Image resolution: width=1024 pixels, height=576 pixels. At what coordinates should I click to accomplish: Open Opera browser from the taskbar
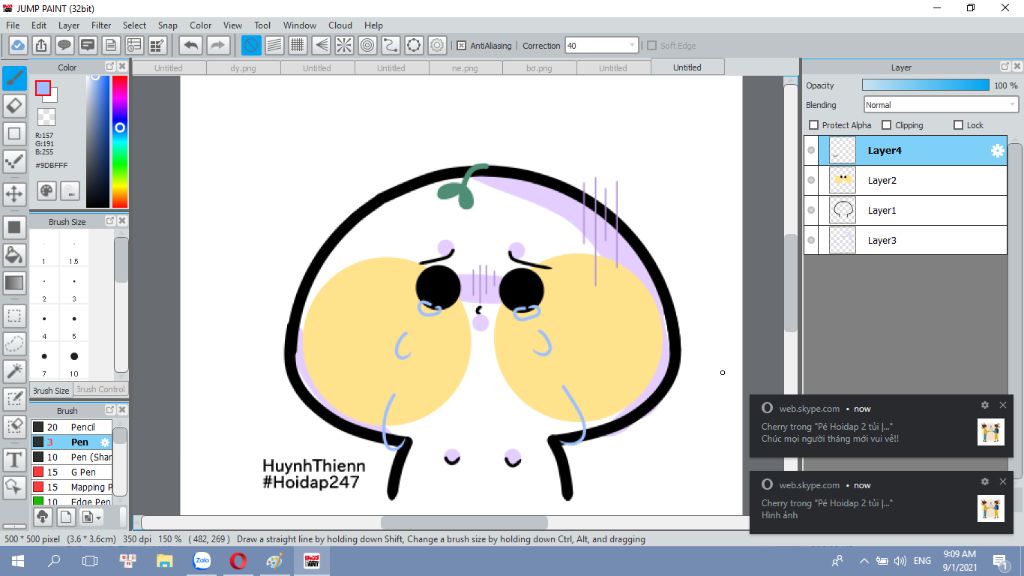[238, 561]
